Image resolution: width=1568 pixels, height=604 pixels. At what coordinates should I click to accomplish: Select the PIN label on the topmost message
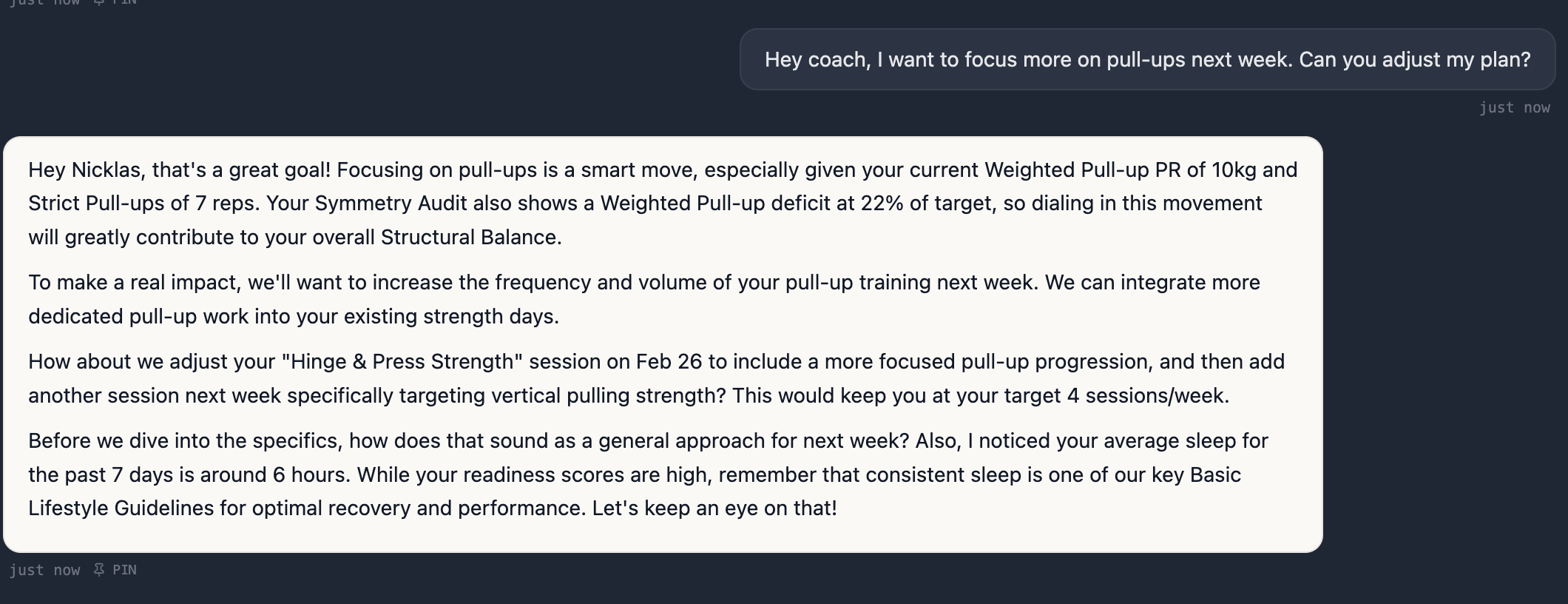[124, 3]
